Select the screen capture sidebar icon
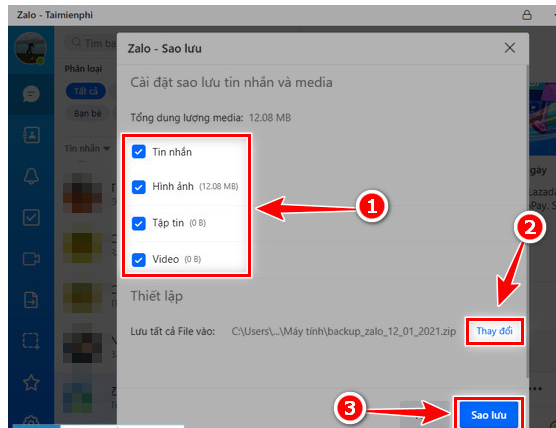This screenshot has width=556, height=428. tap(31, 341)
